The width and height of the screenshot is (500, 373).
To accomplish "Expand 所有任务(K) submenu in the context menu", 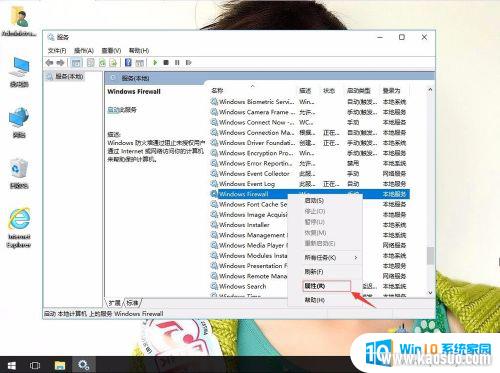I will point(325,258).
